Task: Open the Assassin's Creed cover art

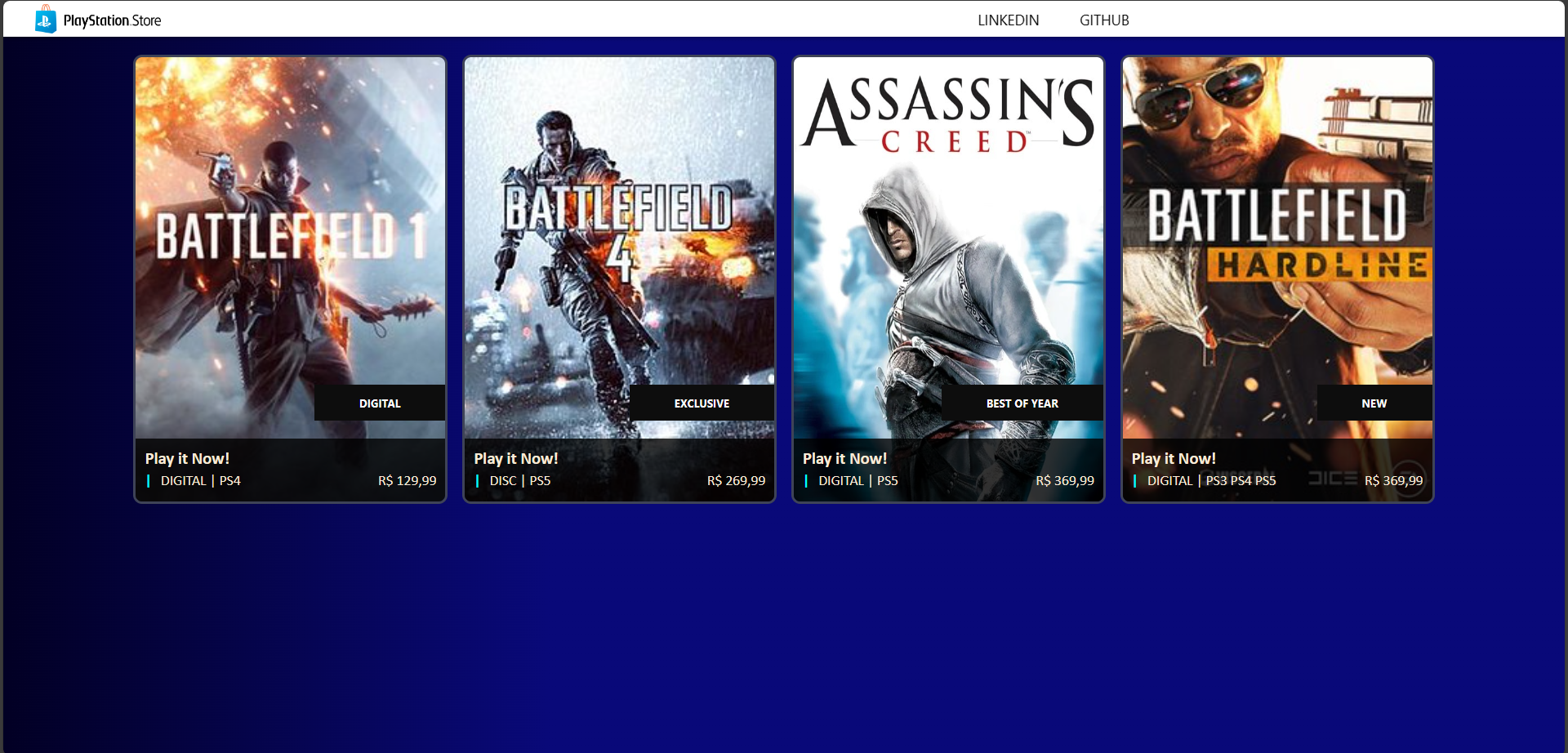Action: point(947,229)
